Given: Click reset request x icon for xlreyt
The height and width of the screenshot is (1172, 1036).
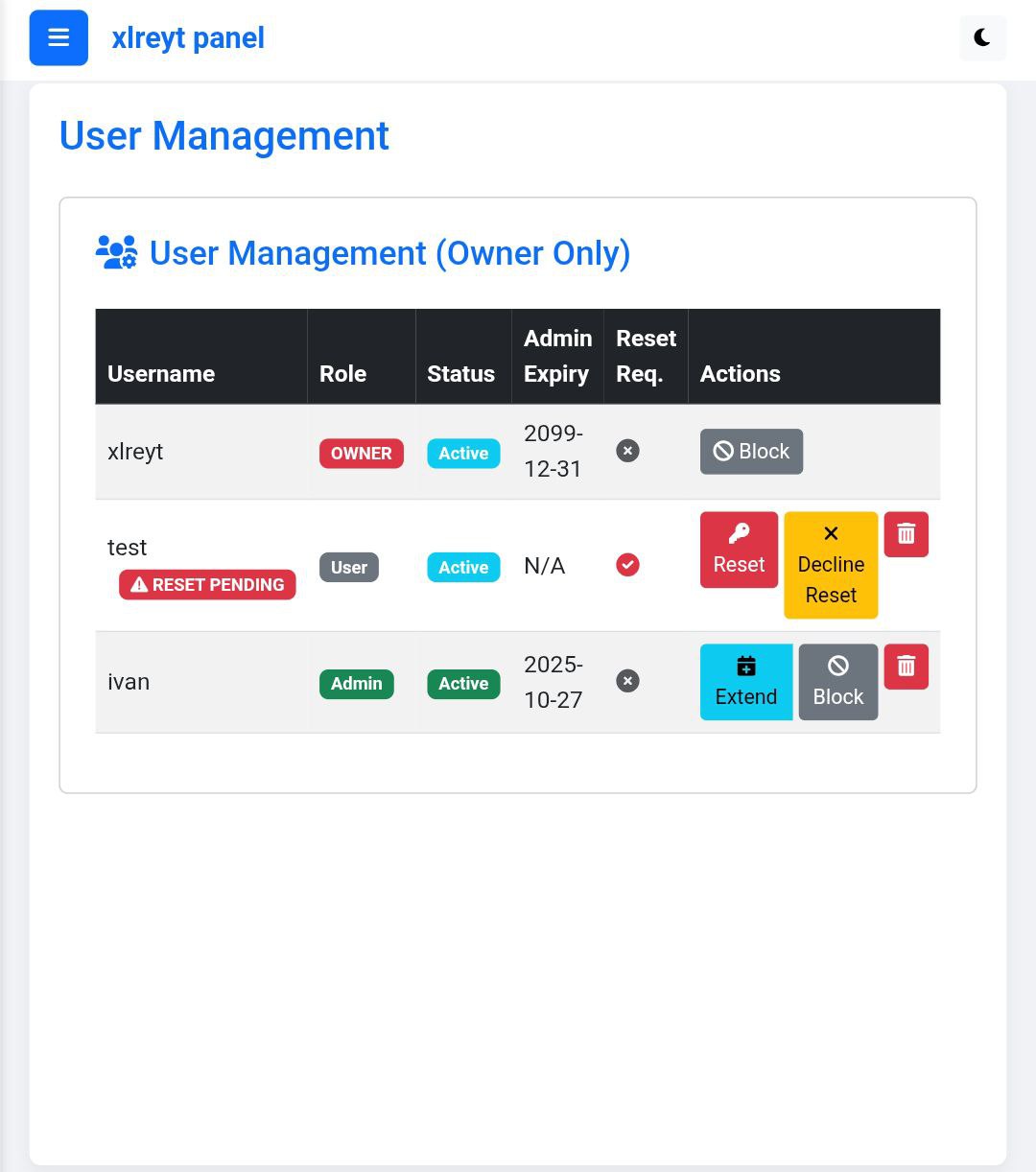Looking at the screenshot, I should 627,451.
